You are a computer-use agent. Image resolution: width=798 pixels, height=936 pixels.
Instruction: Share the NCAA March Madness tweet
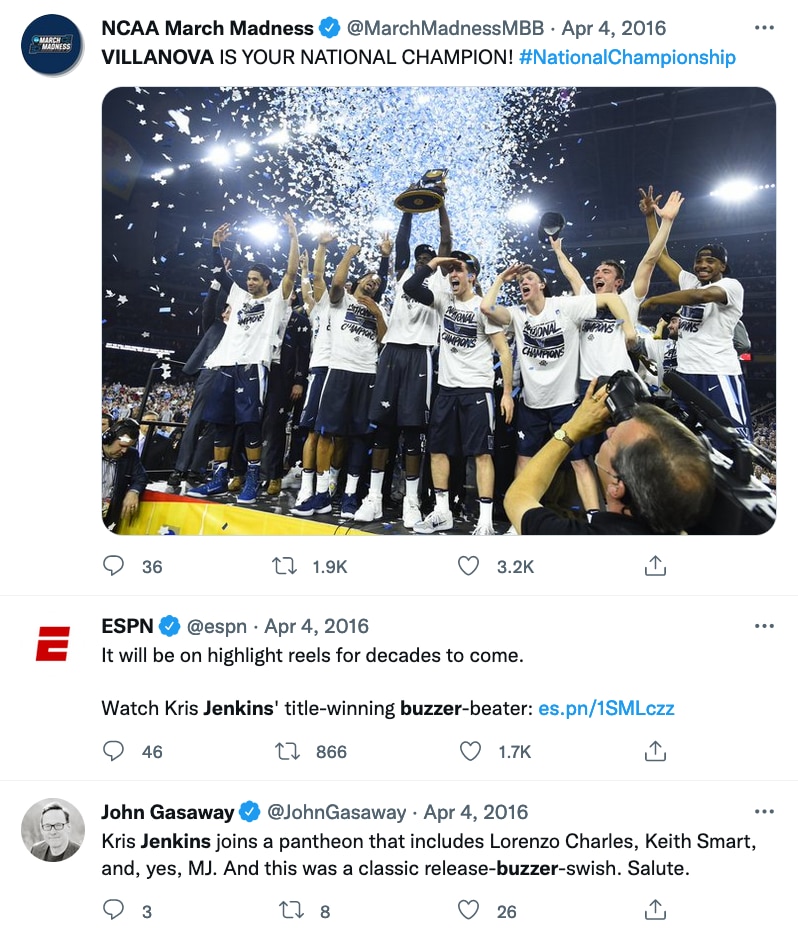coord(655,565)
